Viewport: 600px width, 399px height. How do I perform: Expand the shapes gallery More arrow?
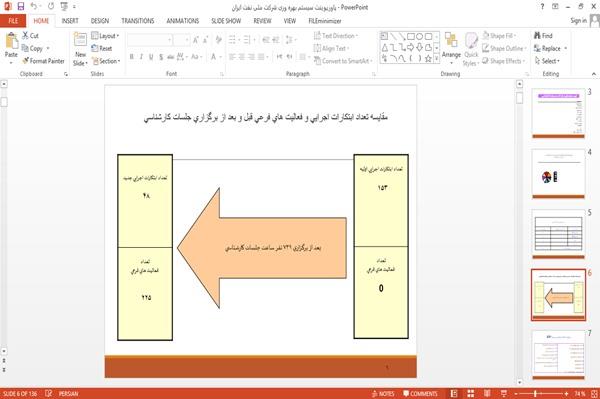pyautogui.click(x=436, y=58)
